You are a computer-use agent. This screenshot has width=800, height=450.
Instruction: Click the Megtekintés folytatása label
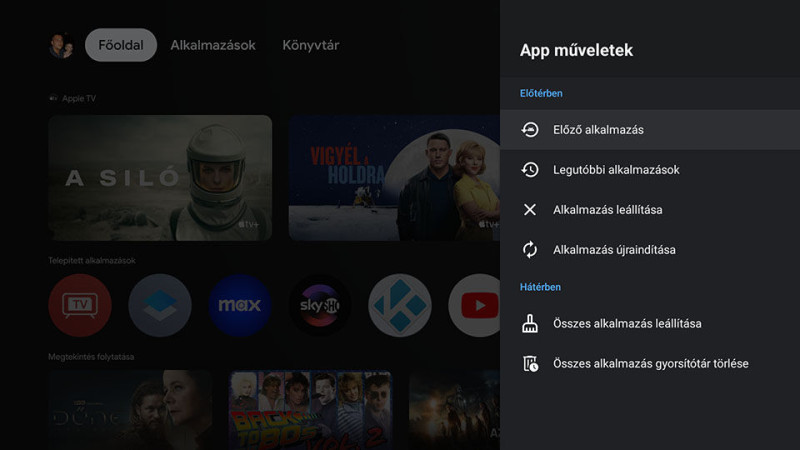pos(91,357)
